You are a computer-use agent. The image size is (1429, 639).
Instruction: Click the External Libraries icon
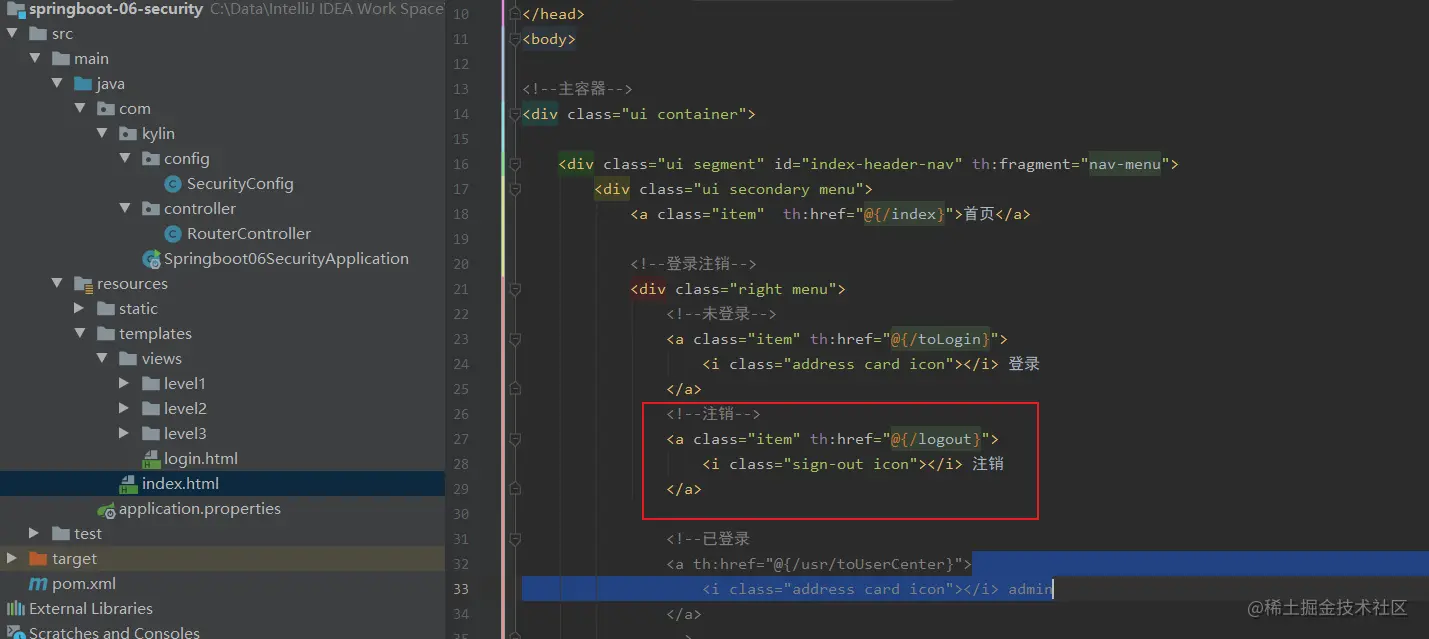click(x=15, y=609)
